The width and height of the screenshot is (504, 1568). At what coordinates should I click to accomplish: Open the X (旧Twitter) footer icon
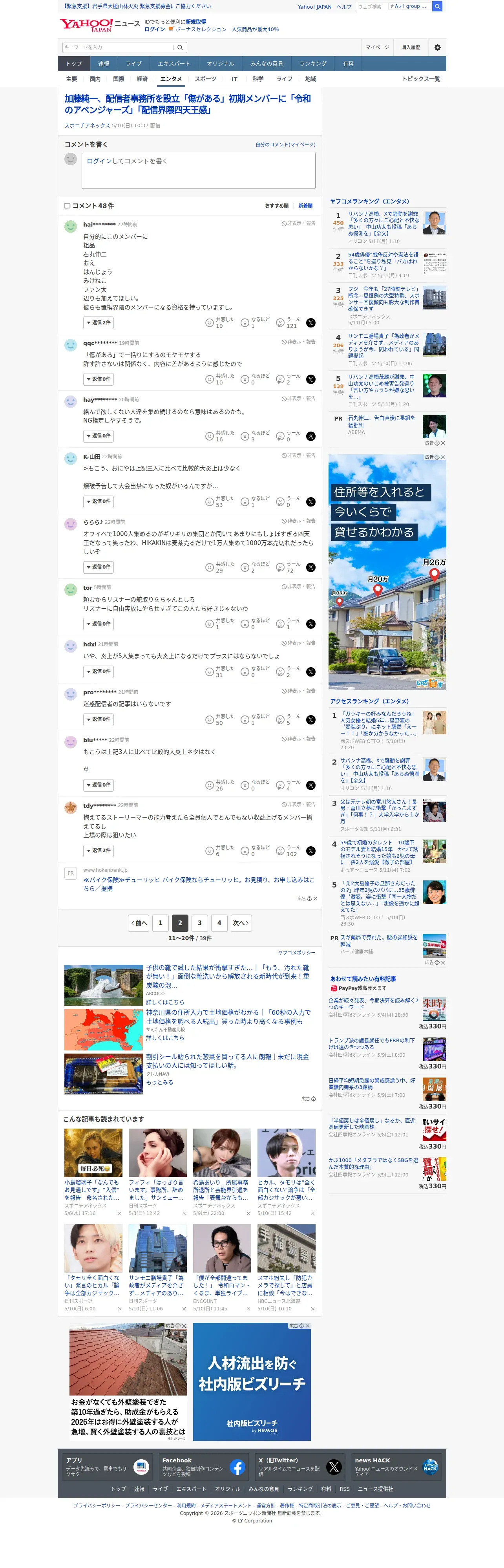[x=334, y=1467]
